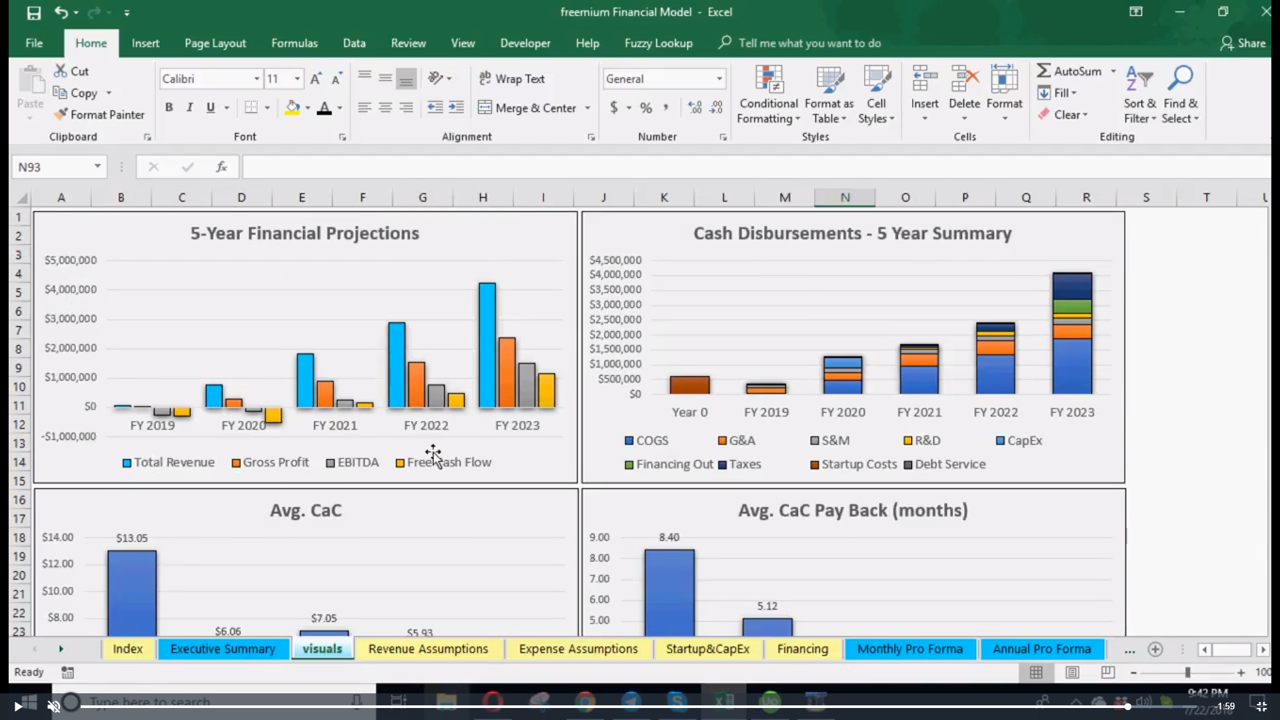Click the Borders icon
Image resolution: width=1280 pixels, height=720 pixels.
(x=251, y=108)
